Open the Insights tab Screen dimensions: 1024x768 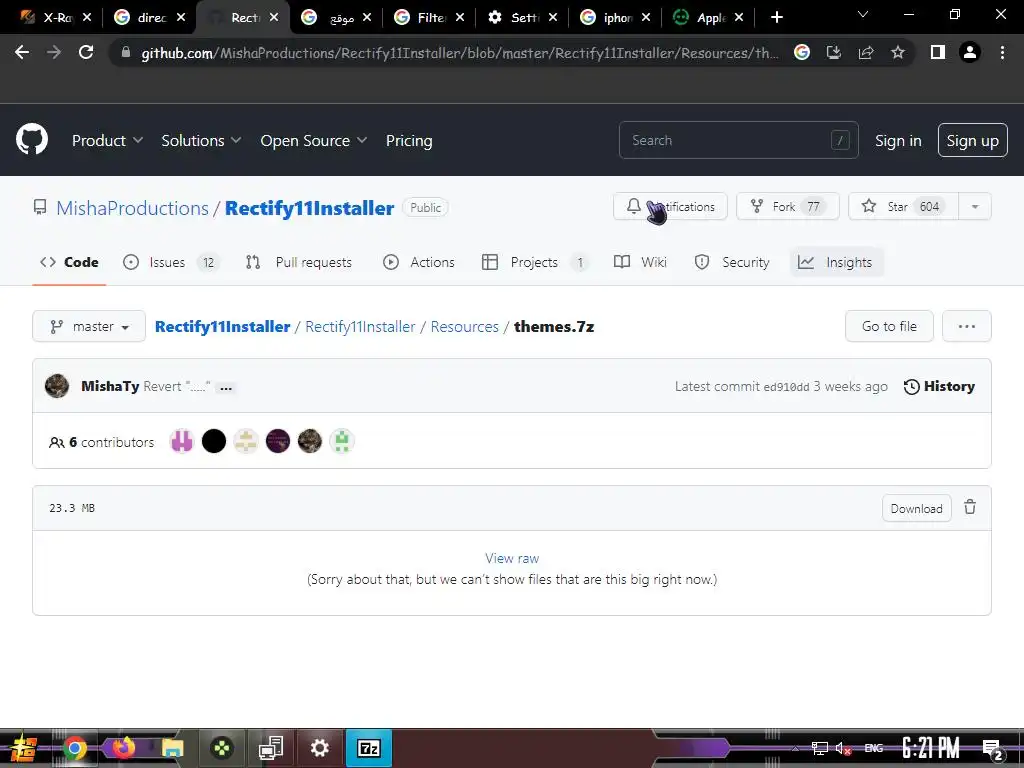(x=837, y=262)
